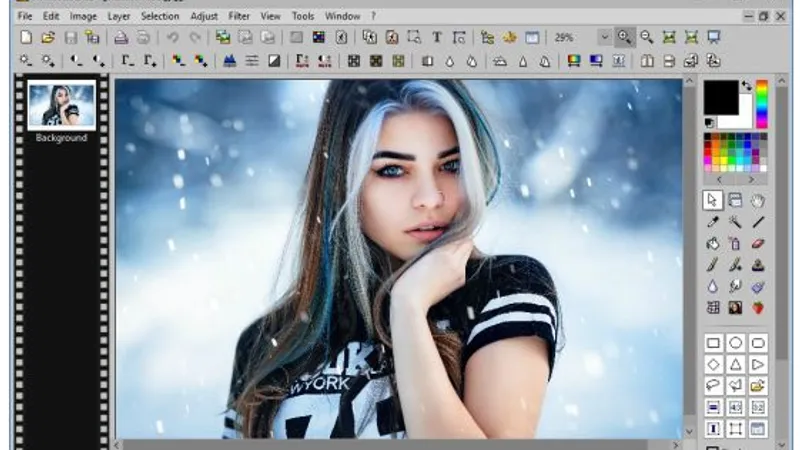Screen dimensions: 800x450
Task: Choose the Paint Bucket fill tool
Action: (713, 243)
